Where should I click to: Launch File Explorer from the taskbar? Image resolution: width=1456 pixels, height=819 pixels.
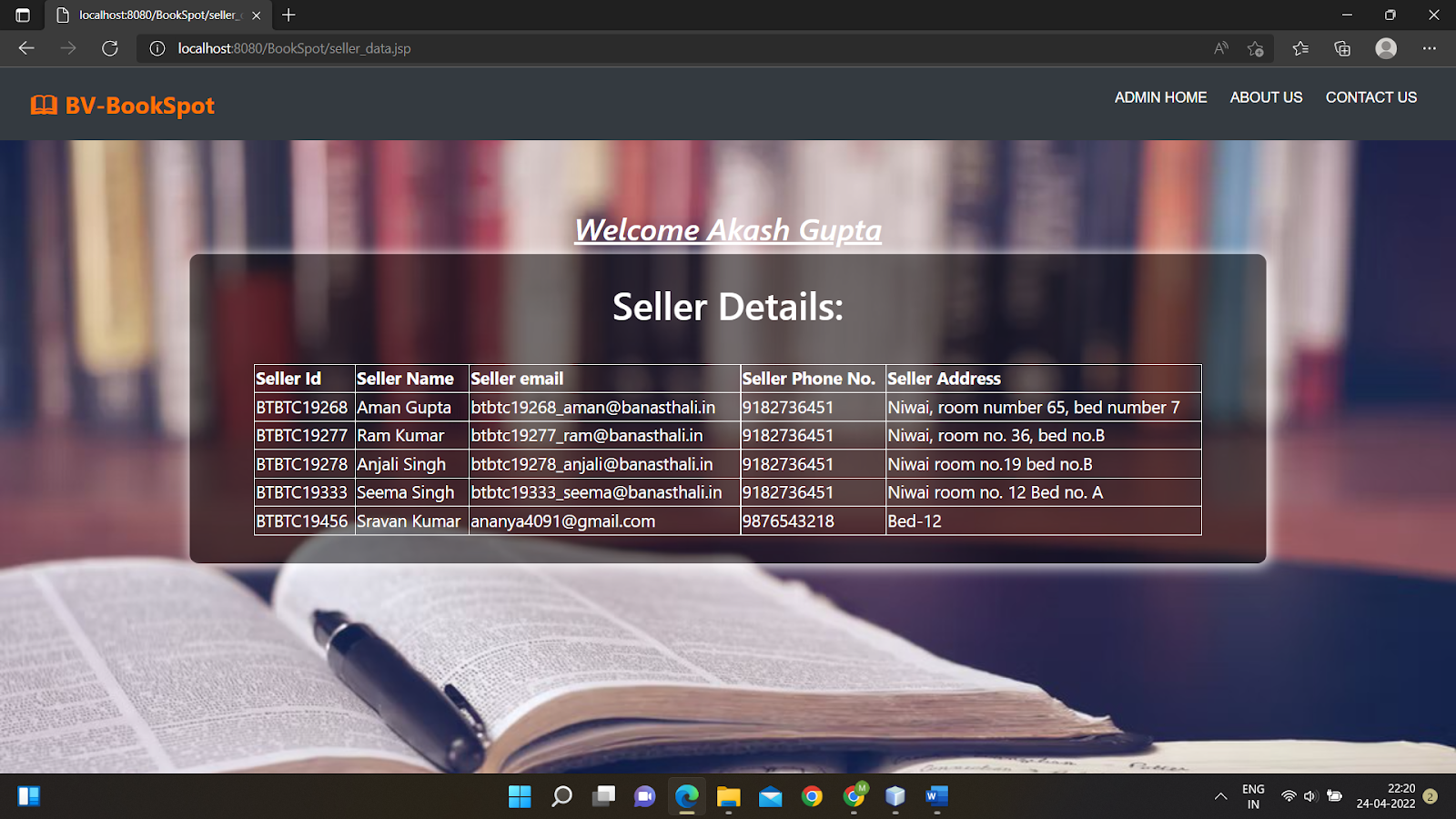click(x=728, y=797)
